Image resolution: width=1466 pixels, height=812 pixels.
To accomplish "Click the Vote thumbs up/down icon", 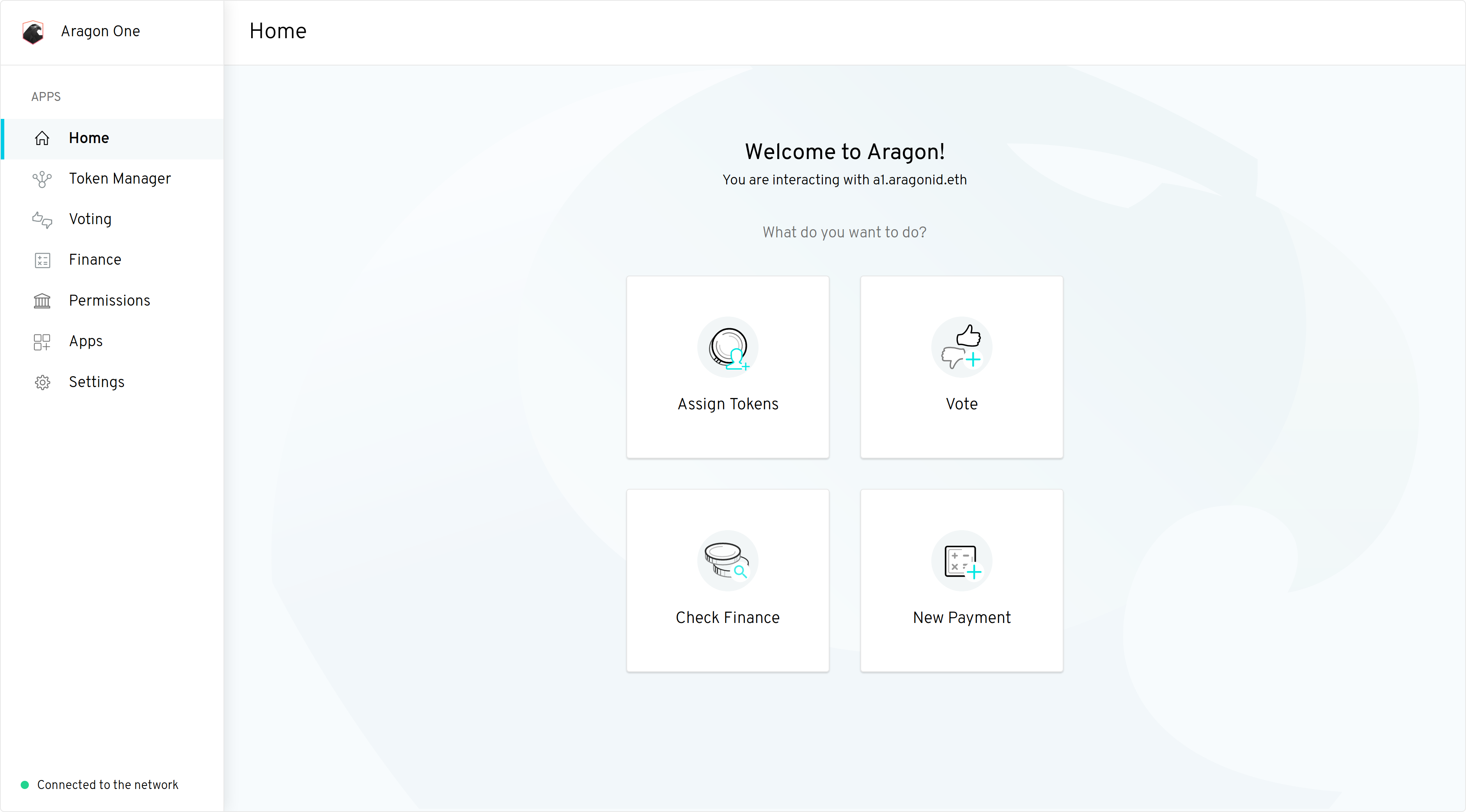I will pyautogui.click(x=961, y=347).
